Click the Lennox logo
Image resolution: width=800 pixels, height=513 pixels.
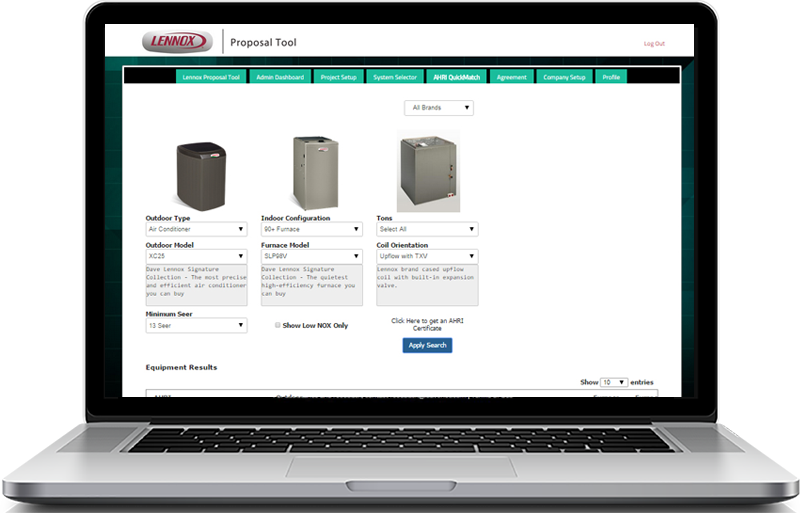tap(178, 42)
